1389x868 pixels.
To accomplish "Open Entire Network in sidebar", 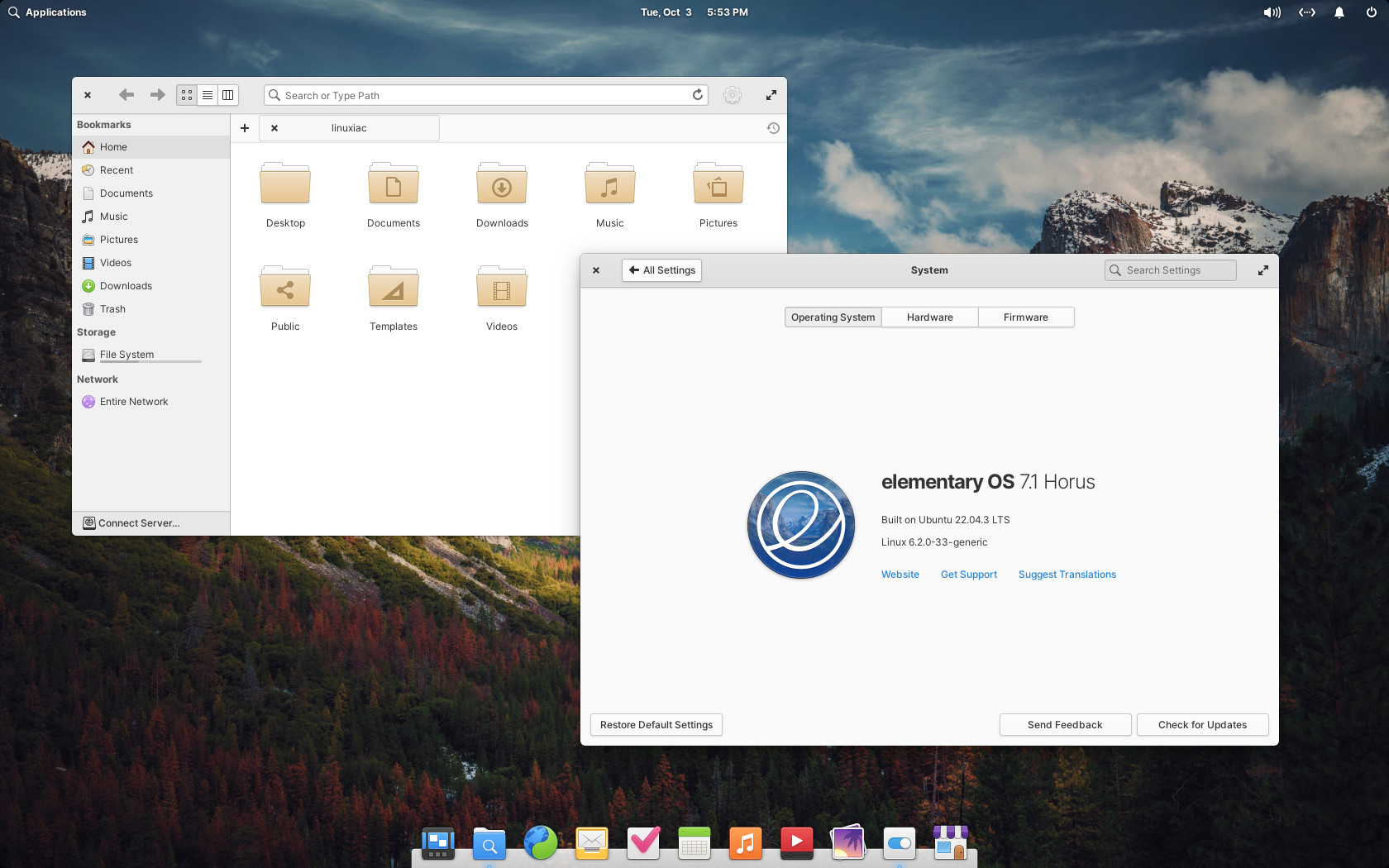I will point(150,402).
